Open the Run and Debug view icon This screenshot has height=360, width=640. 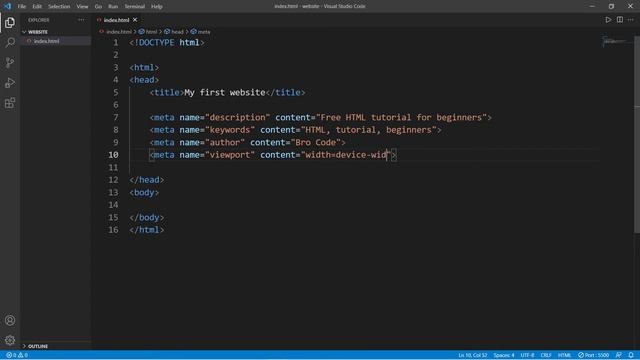pos(10,82)
